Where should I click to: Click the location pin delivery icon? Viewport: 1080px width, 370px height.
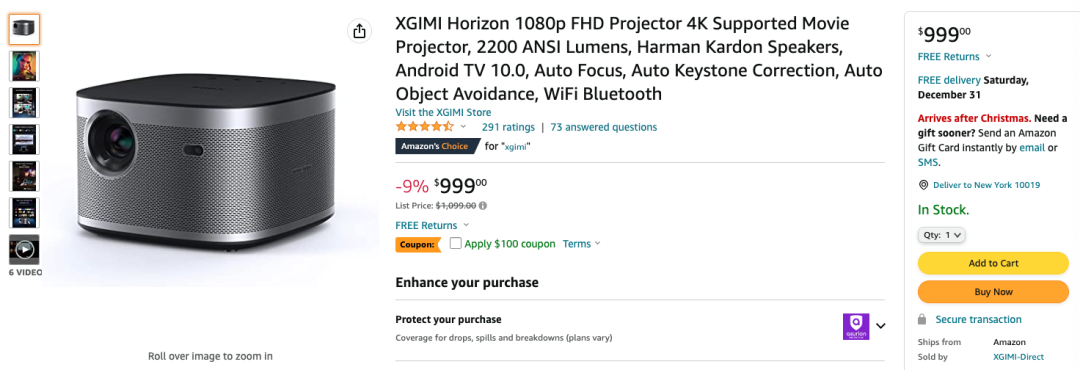[923, 185]
